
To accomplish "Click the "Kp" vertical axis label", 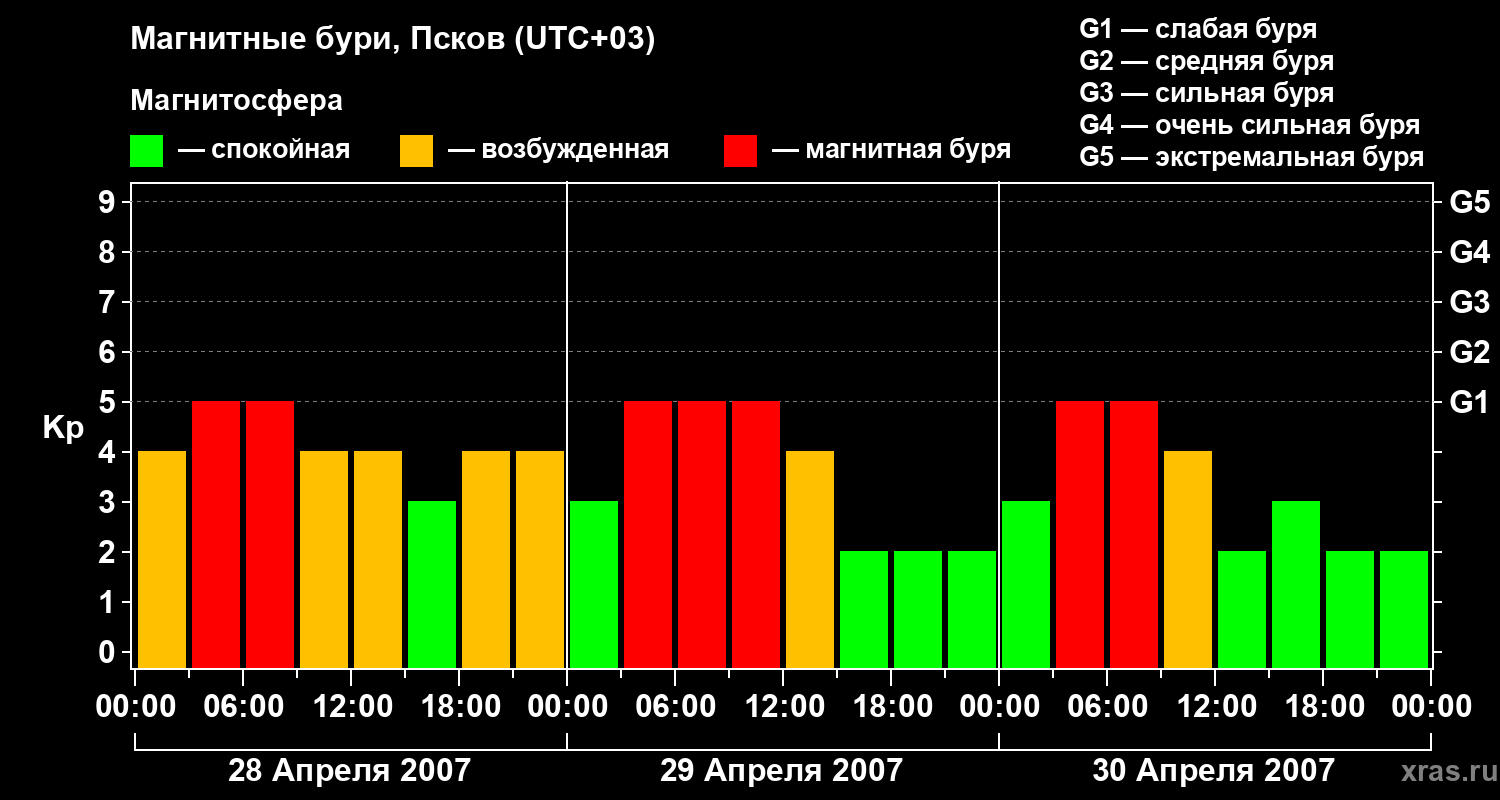I will coord(63,428).
